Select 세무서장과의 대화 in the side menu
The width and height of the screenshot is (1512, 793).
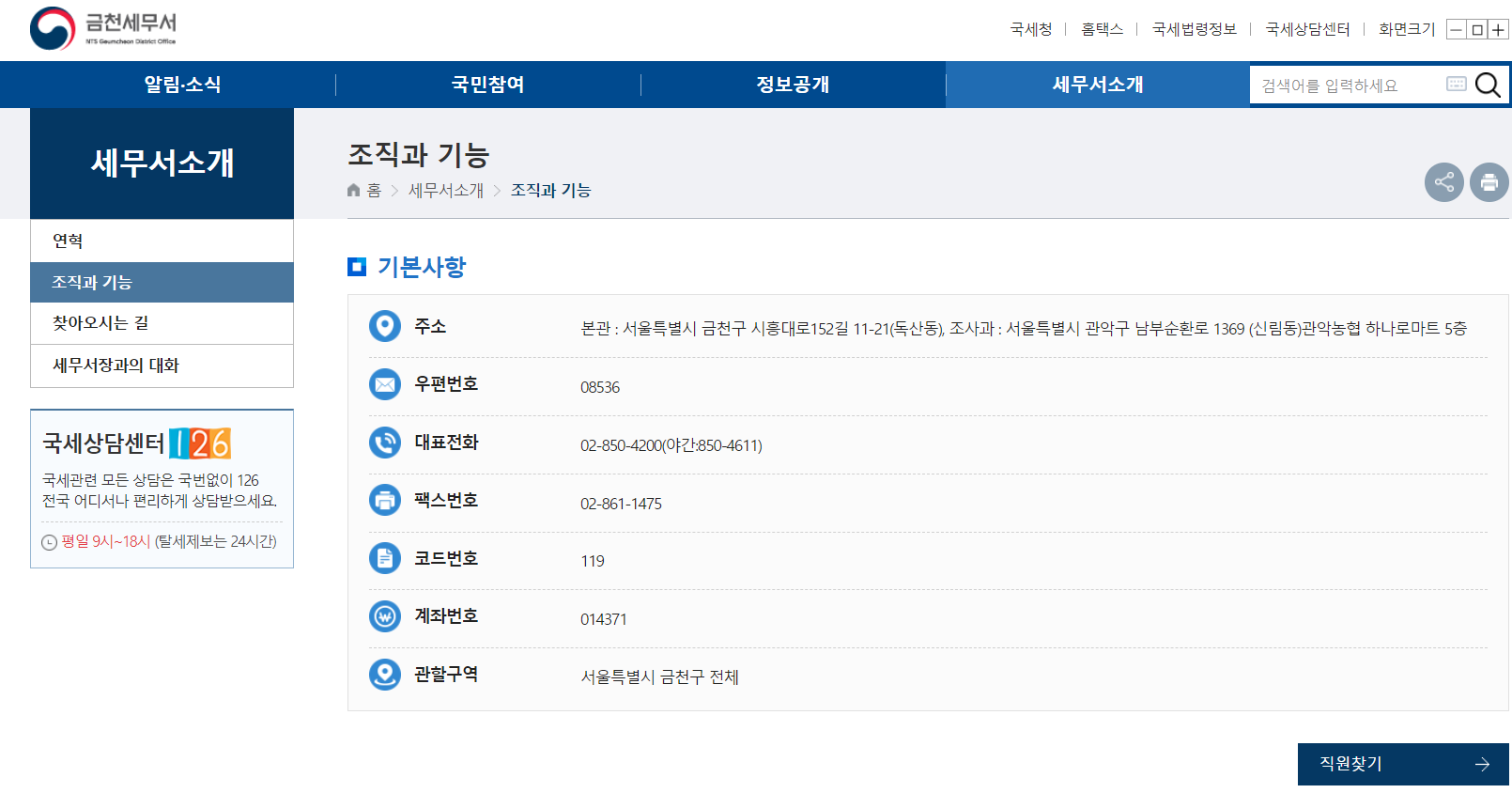click(x=162, y=365)
